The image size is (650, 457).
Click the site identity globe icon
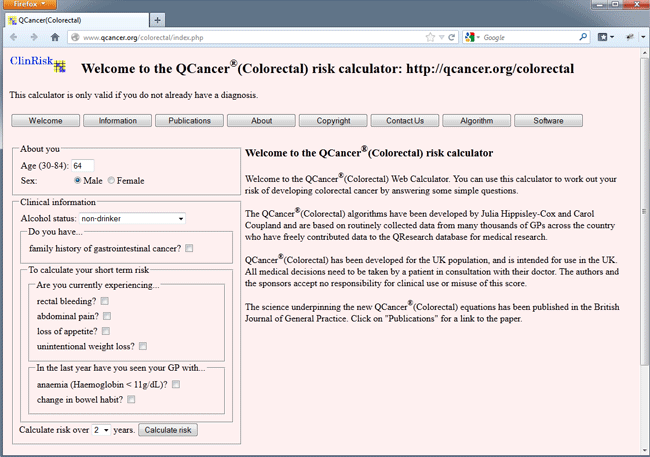(x=75, y=37)
